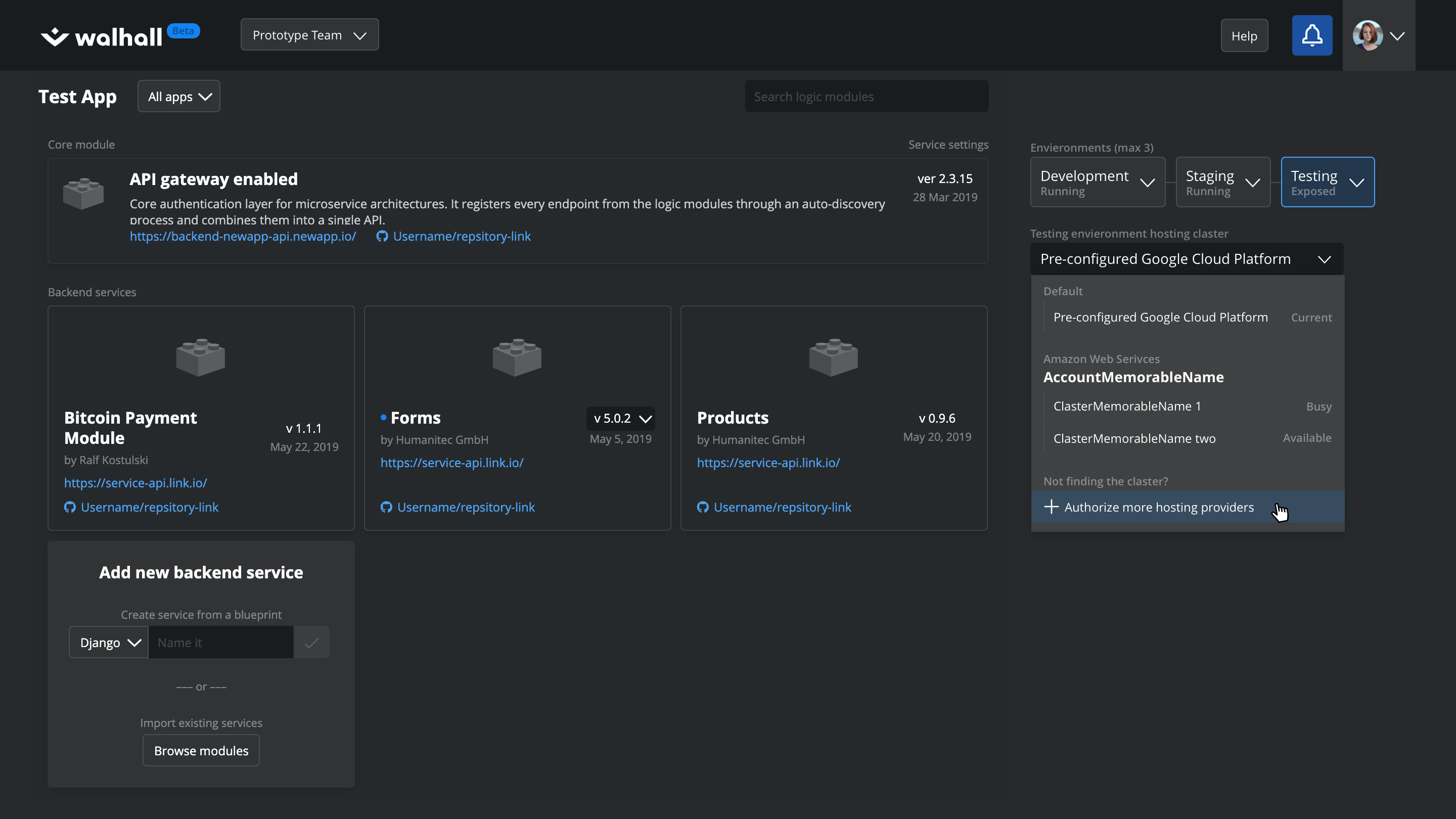Select ClasterMemorableName two as hosting cluster

[x=1134, y=438]
